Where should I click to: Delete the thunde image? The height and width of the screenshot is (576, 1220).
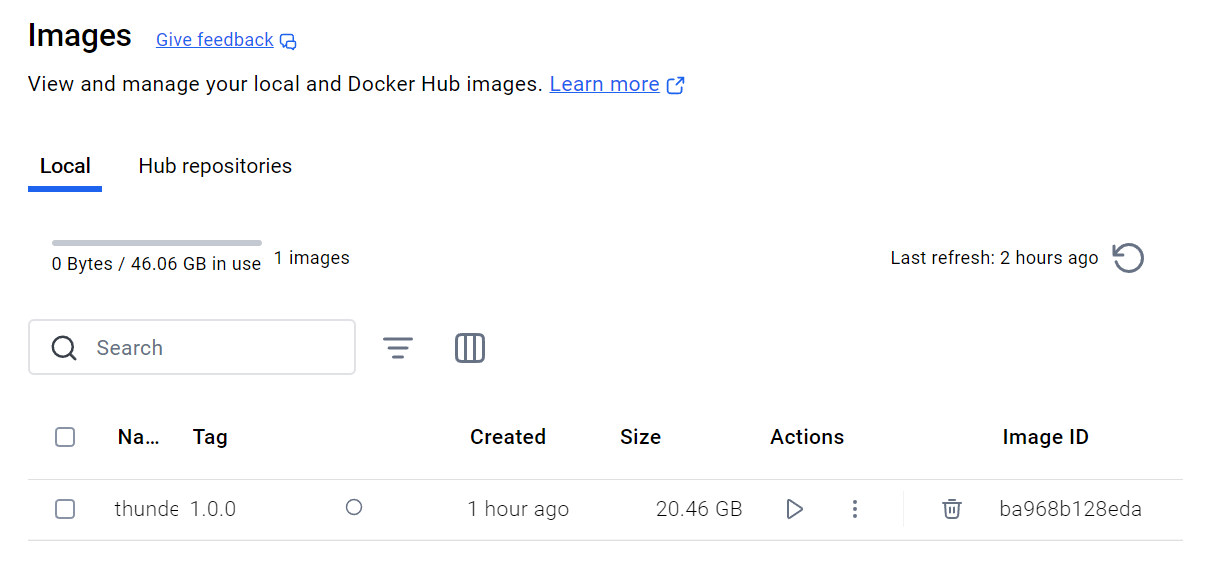951,509
